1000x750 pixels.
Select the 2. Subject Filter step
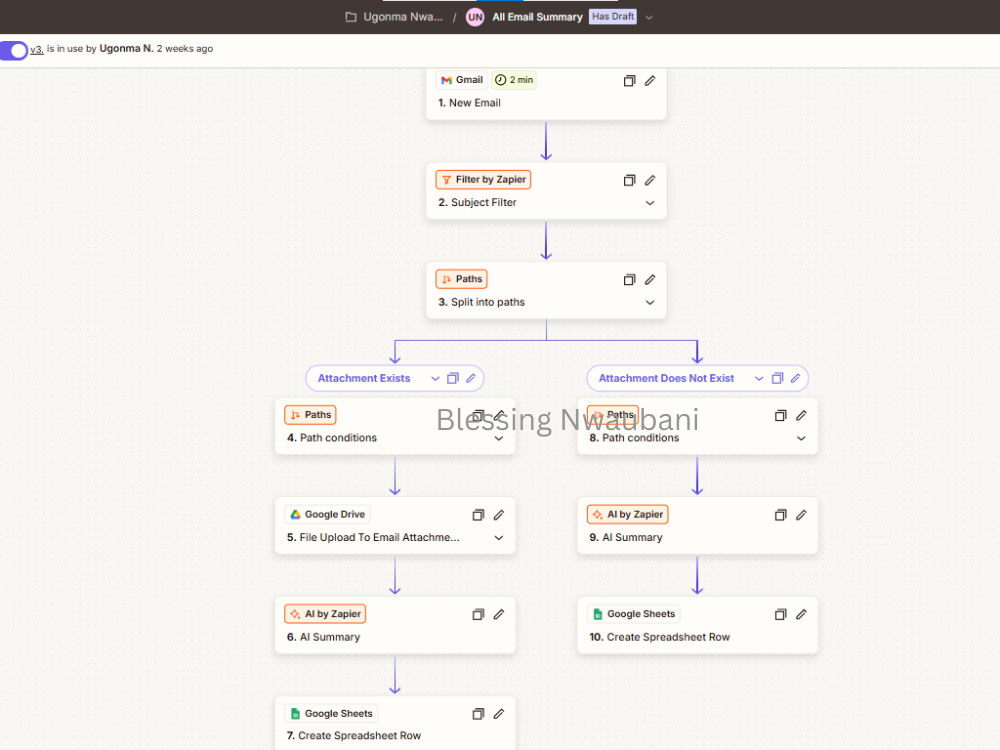(546, 191)
